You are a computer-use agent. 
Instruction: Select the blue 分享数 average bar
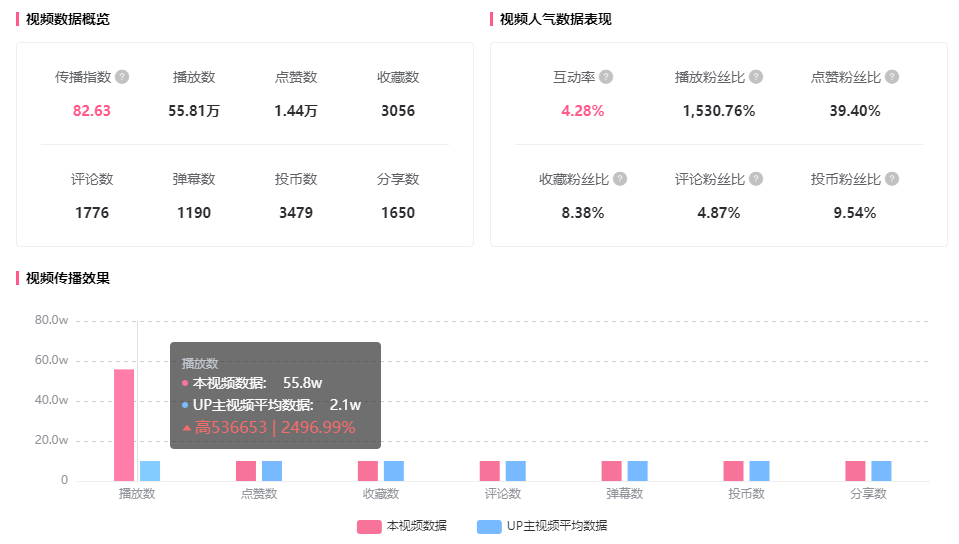(881, 471)
